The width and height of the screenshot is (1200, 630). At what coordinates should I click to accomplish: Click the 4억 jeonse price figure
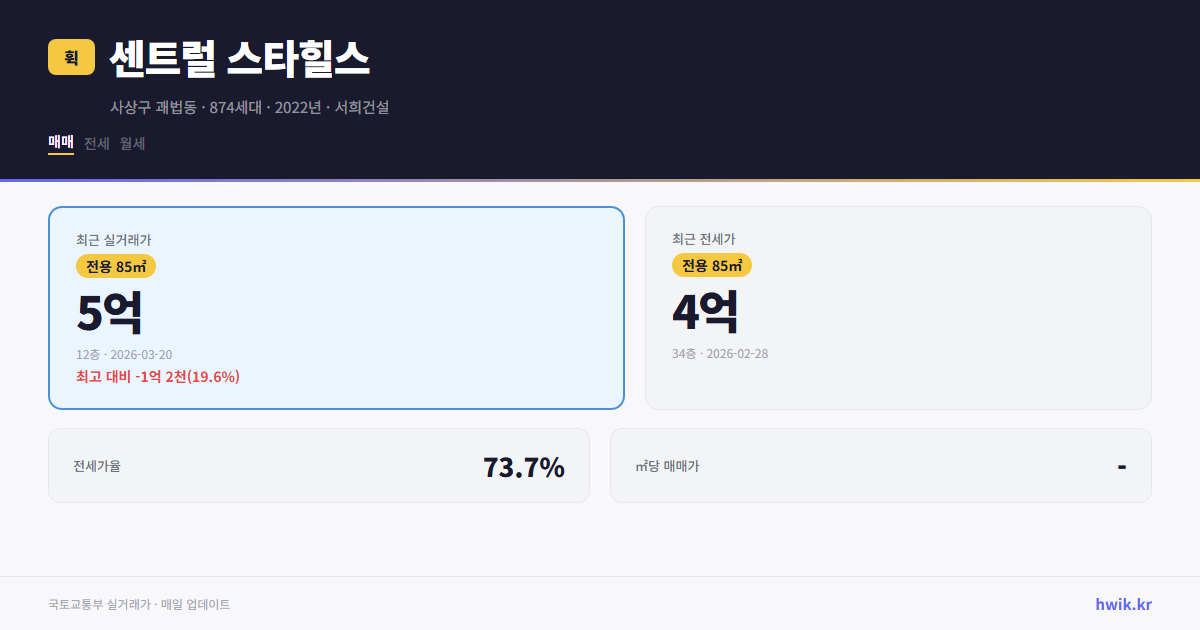point(707,311)
